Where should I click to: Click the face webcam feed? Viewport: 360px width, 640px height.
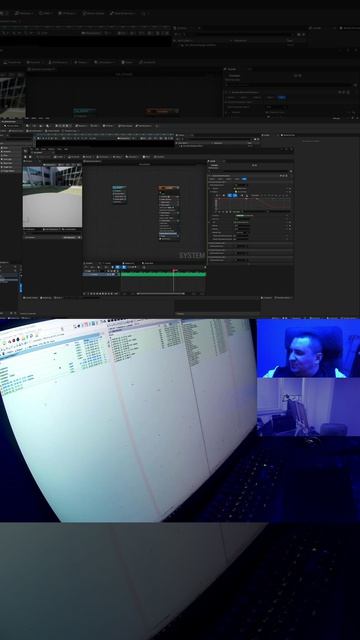click(x=308, y=348)
